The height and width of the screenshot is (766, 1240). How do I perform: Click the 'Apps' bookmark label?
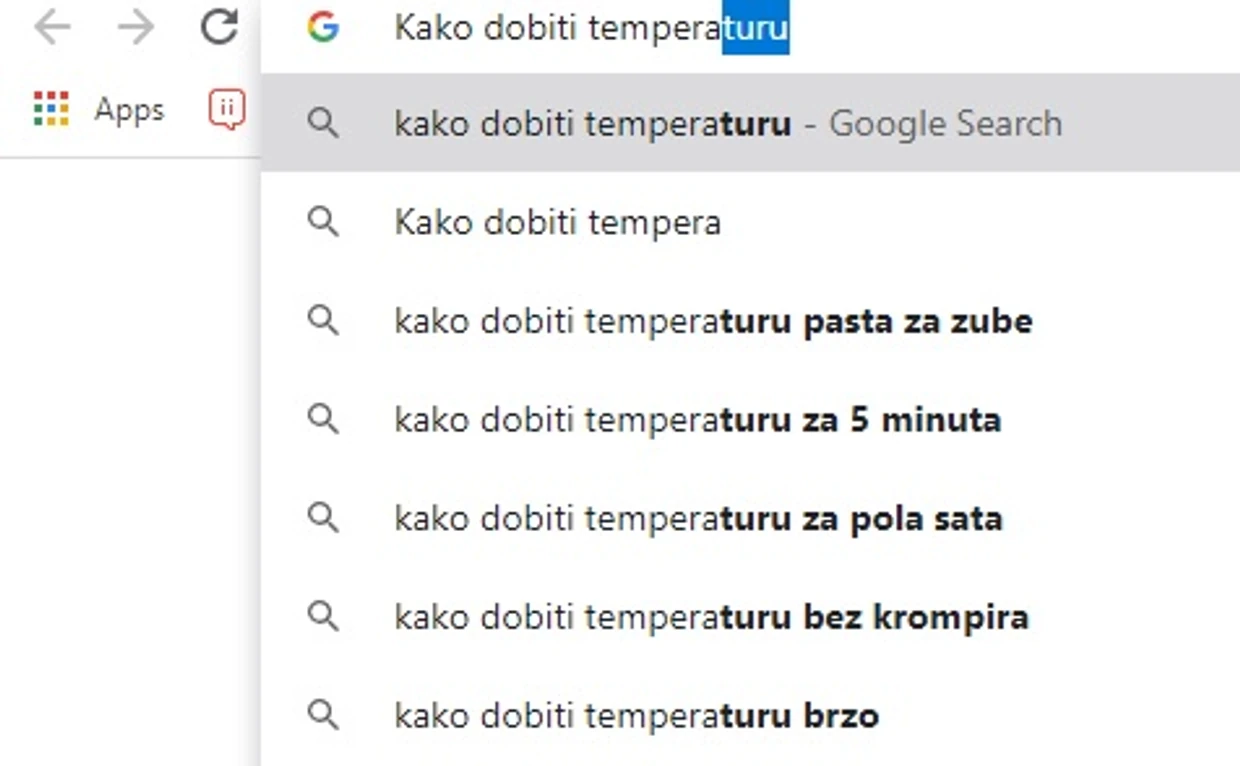coord(129,109)
